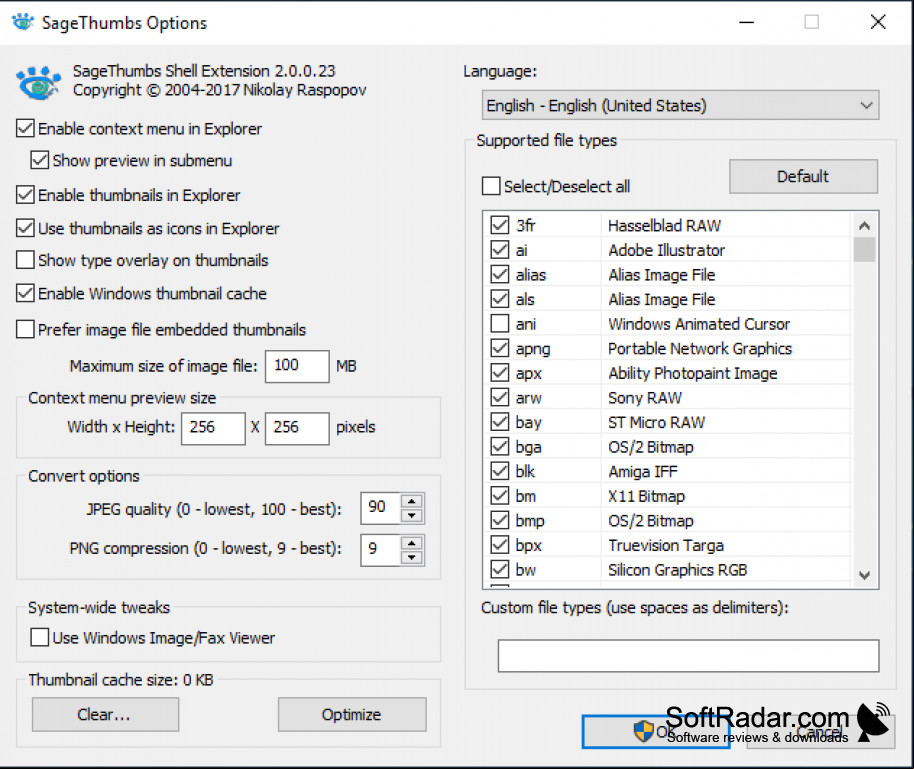Select the Windows Animated Cursor description
Image resolution: width=914 pixels, height=769 pixels.
click(699, 324)
